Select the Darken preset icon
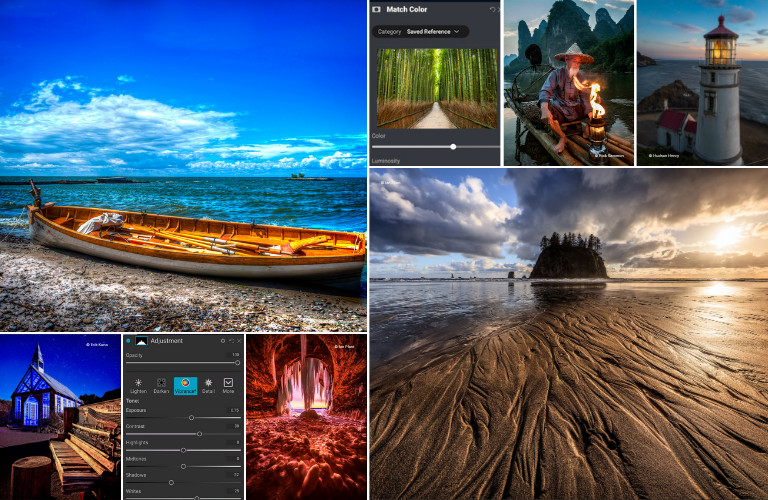This screenshot has height=500, width=768. (x=161, y=385)
